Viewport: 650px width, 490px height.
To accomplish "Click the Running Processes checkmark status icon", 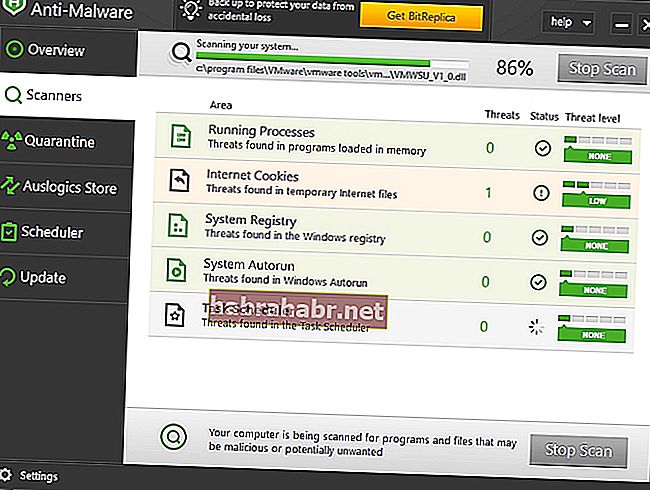I will (x=542, y=148).
